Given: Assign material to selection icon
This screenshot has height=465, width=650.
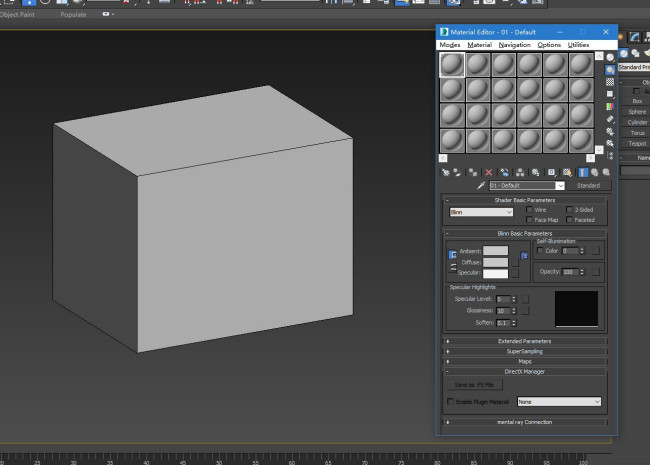Looking at the screenshot, I should point(473,172).
